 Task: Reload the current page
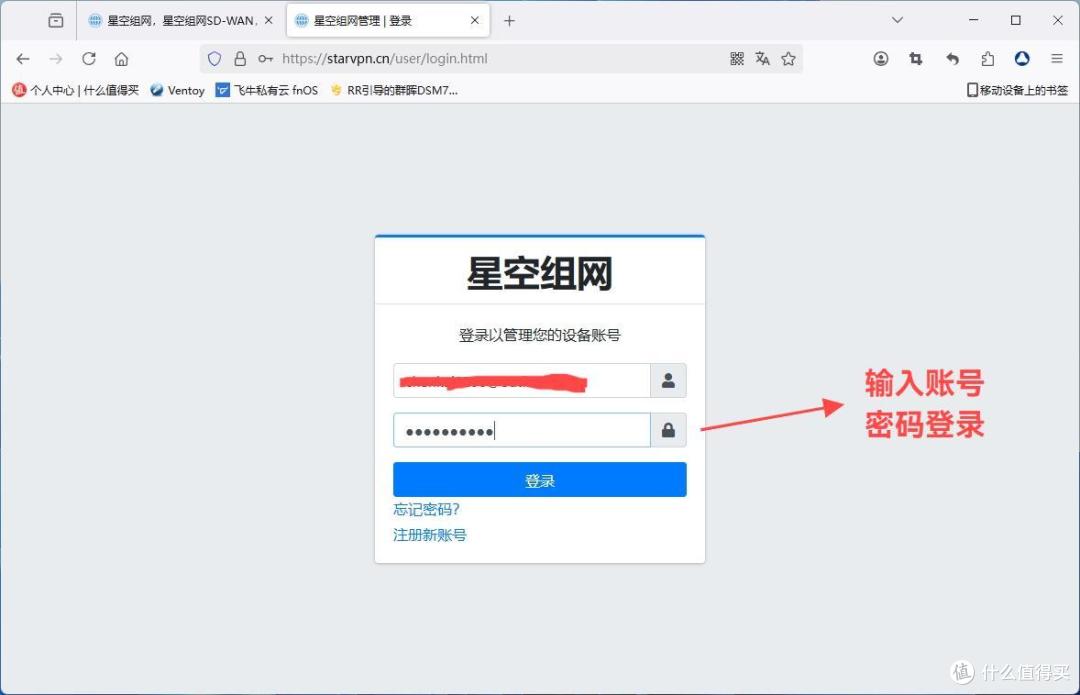click(x=89, y=59)
